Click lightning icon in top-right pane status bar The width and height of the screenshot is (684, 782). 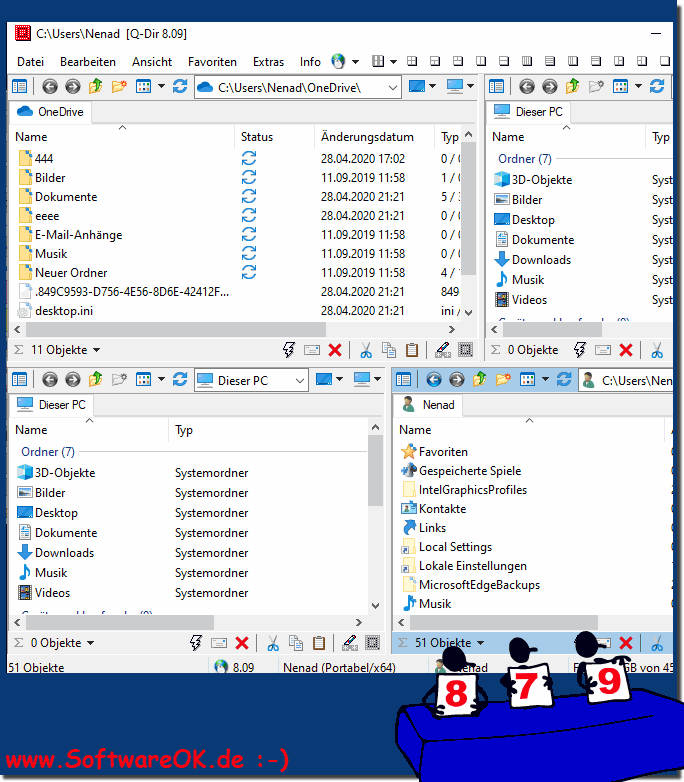[x=579, y=350]
